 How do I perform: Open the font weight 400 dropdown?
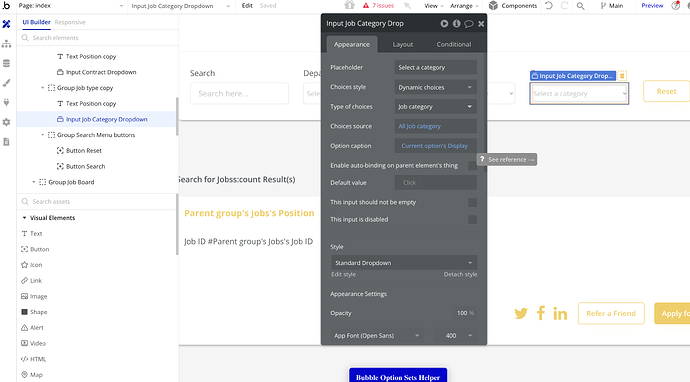click(455, 335)
